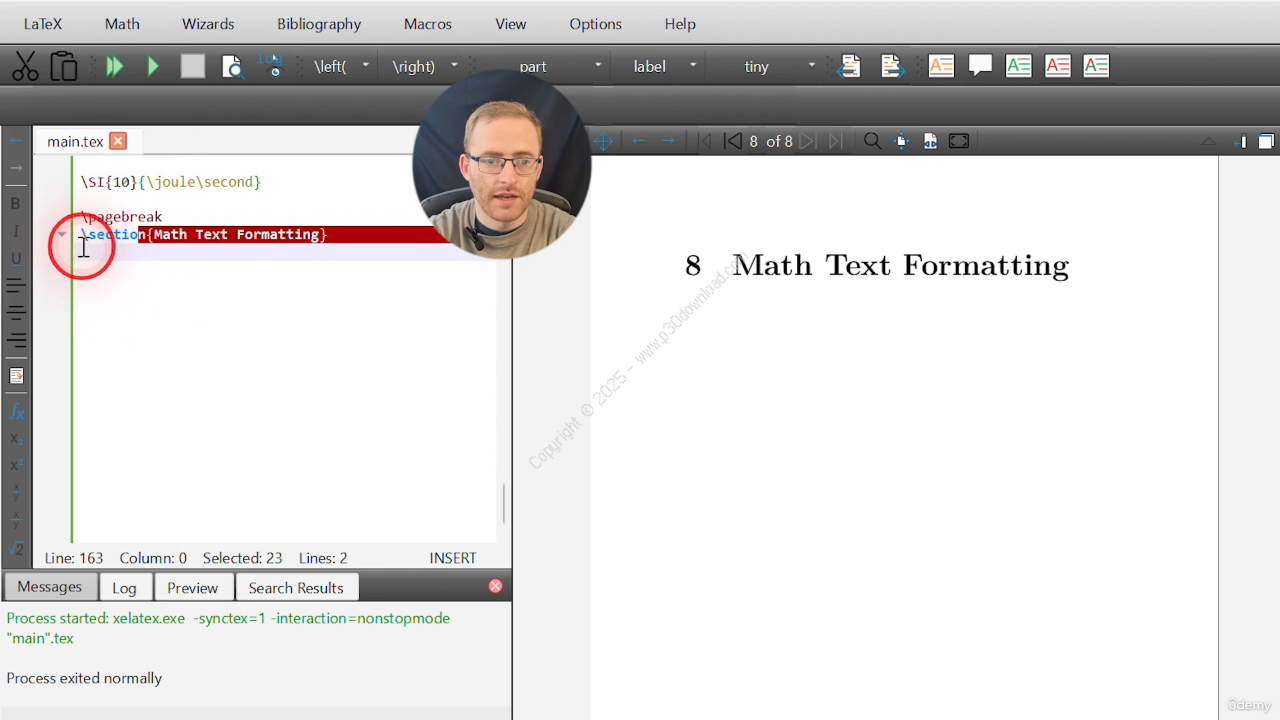Close the main.tex editor tab
The width and height of the screenshot is (1280, 720).
118,141
